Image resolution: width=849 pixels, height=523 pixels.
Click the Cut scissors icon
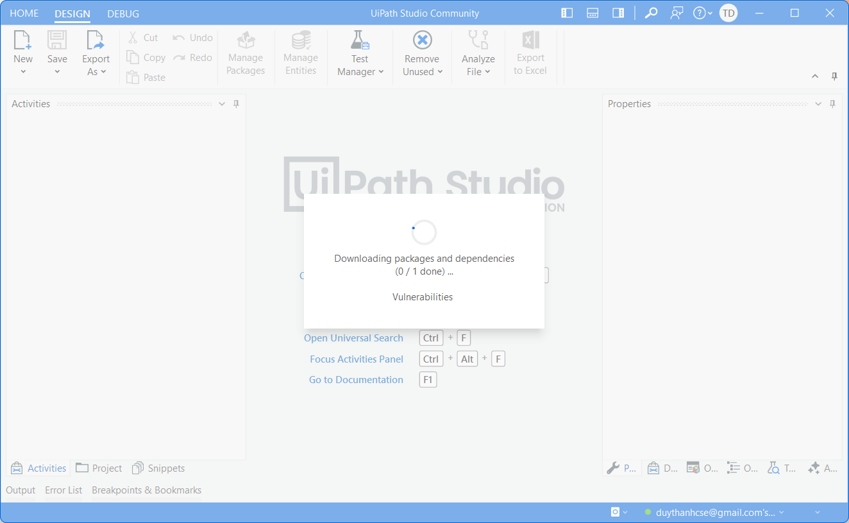pyautogui.click(x=133, y=37)
